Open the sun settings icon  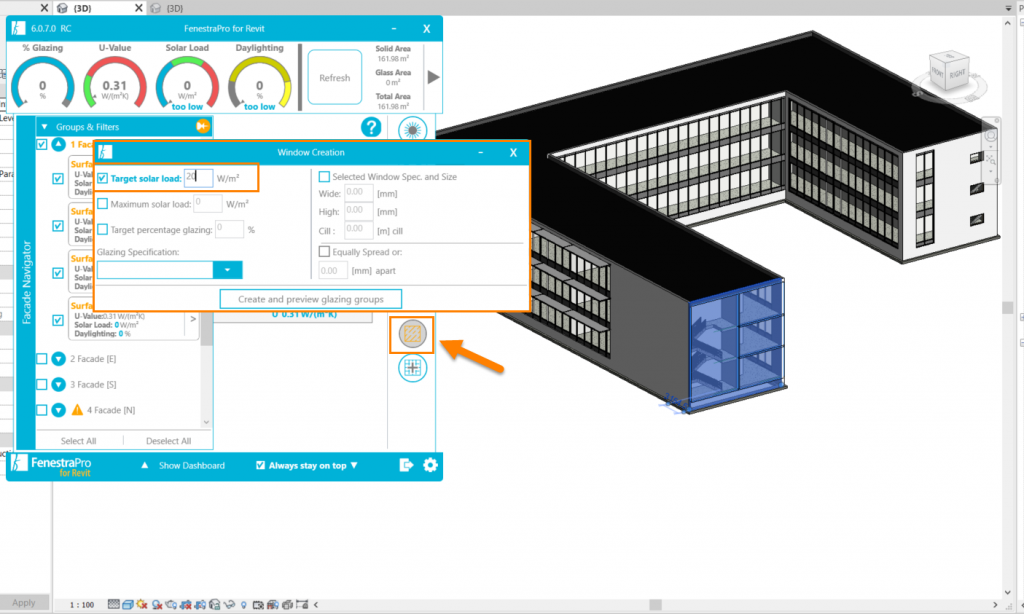(x=412, y=129)
